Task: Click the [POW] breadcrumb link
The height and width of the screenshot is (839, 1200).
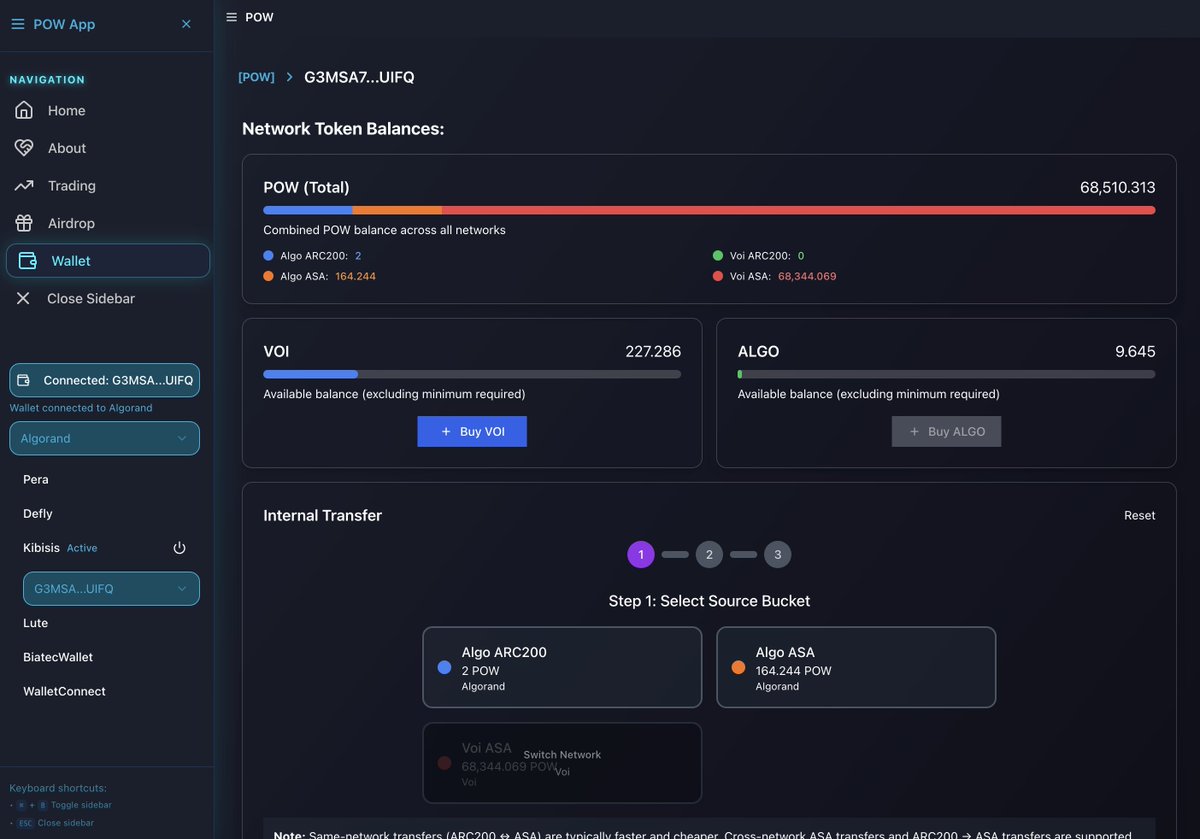Action: pyautogui.click(x=256, y=77)
